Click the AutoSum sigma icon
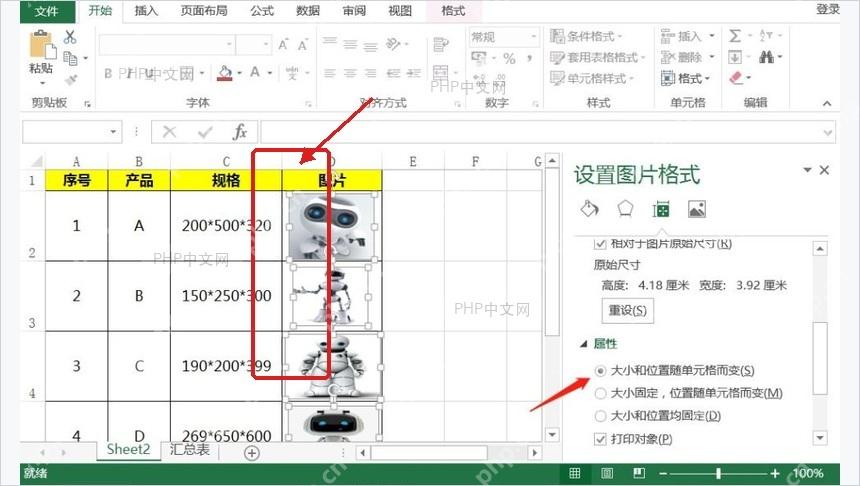860x486 pixels. point(735,36)
